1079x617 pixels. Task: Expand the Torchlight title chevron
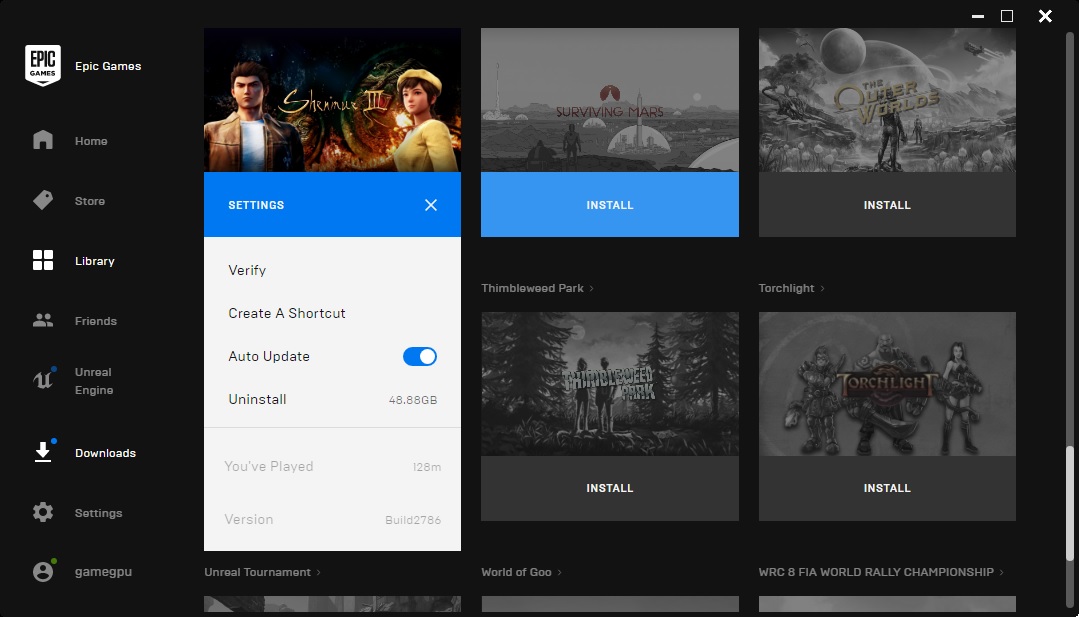(822, 288)
